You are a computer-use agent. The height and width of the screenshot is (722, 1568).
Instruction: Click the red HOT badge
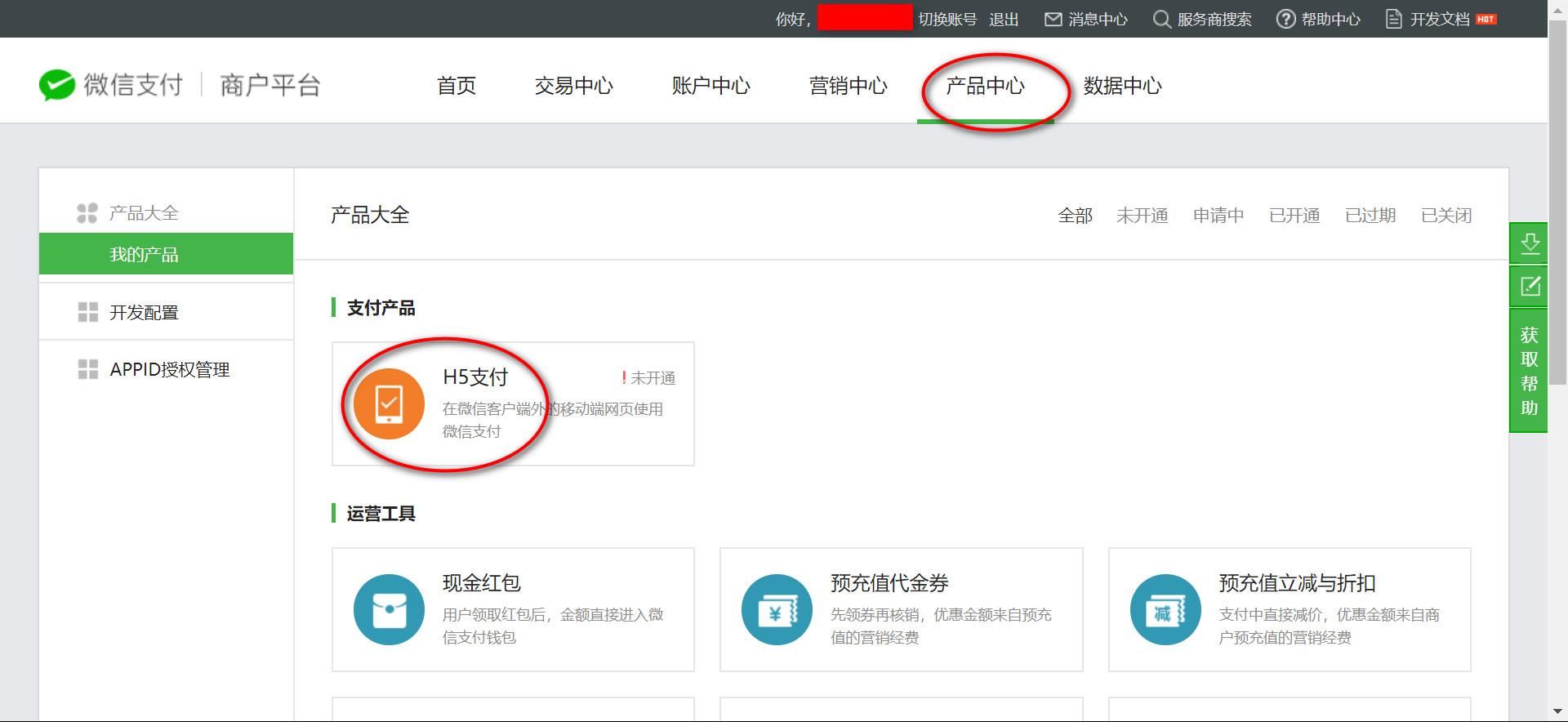1486,19
